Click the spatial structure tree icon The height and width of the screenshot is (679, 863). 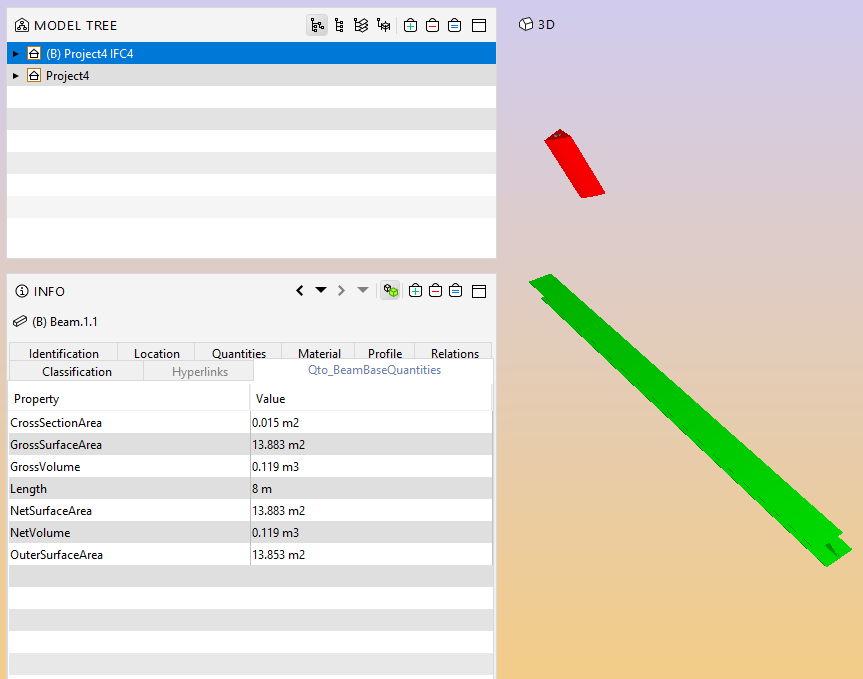(385, 25)
